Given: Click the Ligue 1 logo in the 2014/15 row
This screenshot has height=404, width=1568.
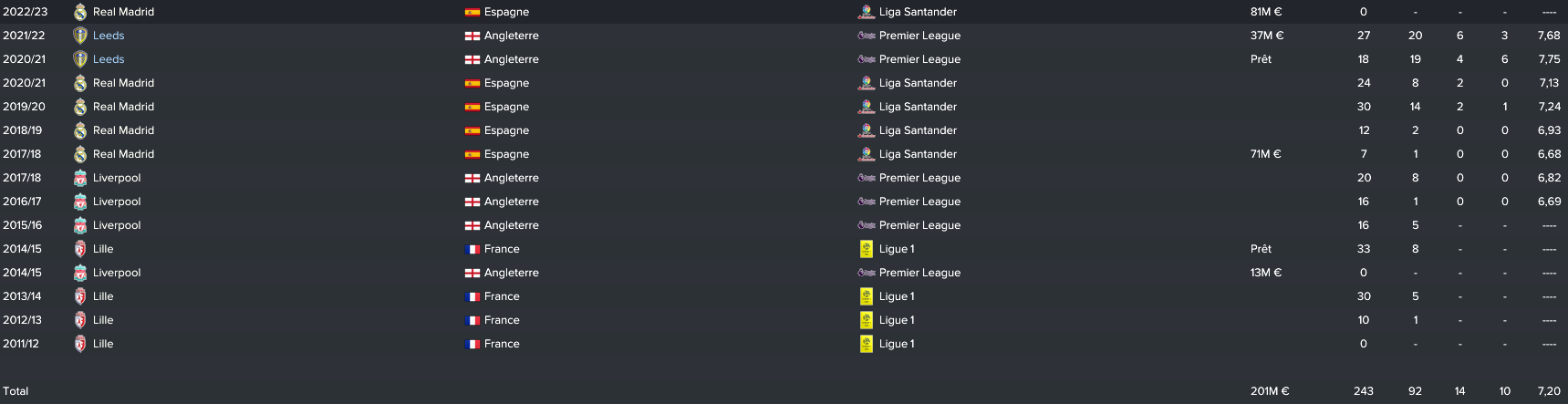Looking at the screenshot, I should [867, 249].
